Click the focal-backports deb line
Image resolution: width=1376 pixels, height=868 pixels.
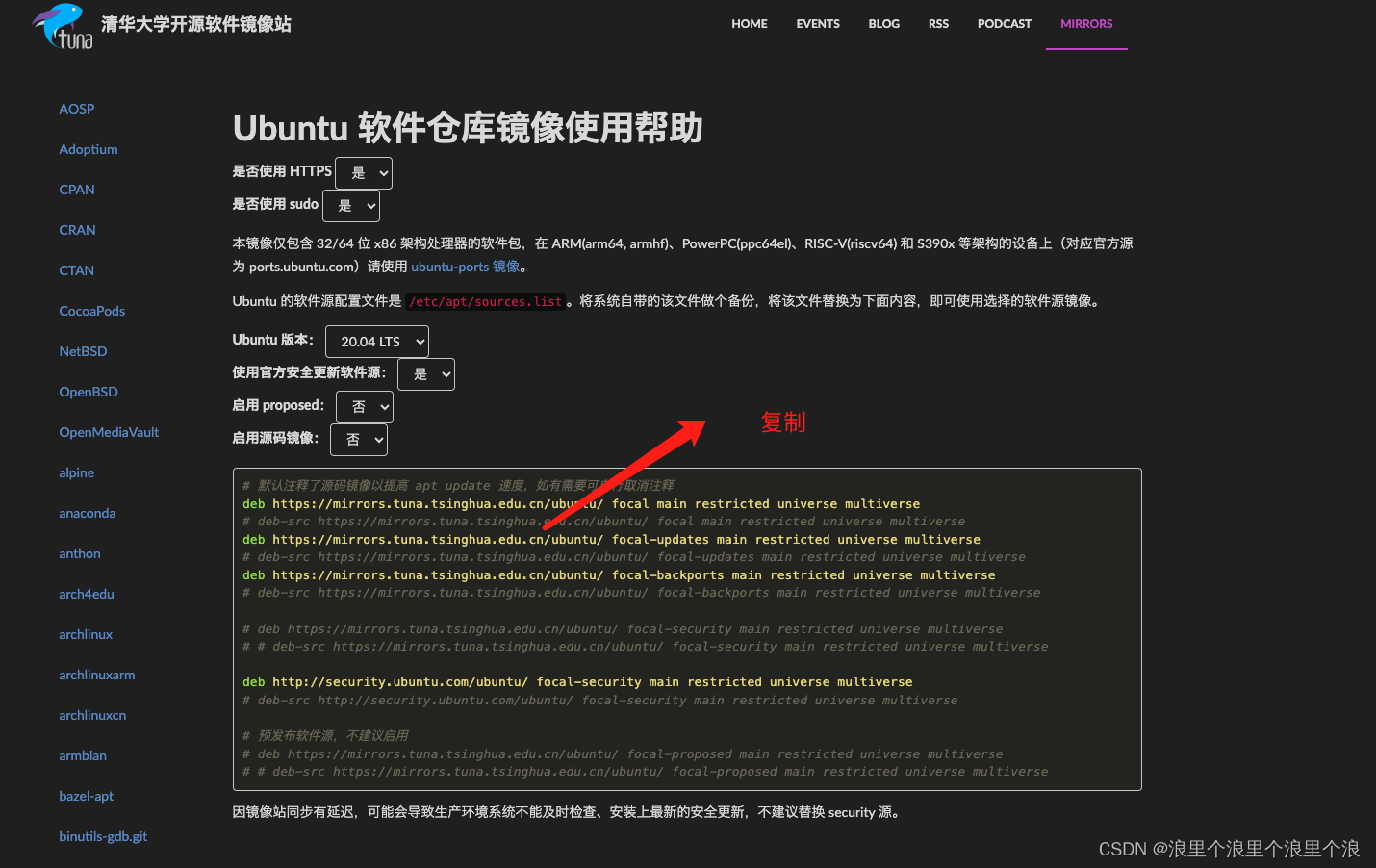pos(619,575)
